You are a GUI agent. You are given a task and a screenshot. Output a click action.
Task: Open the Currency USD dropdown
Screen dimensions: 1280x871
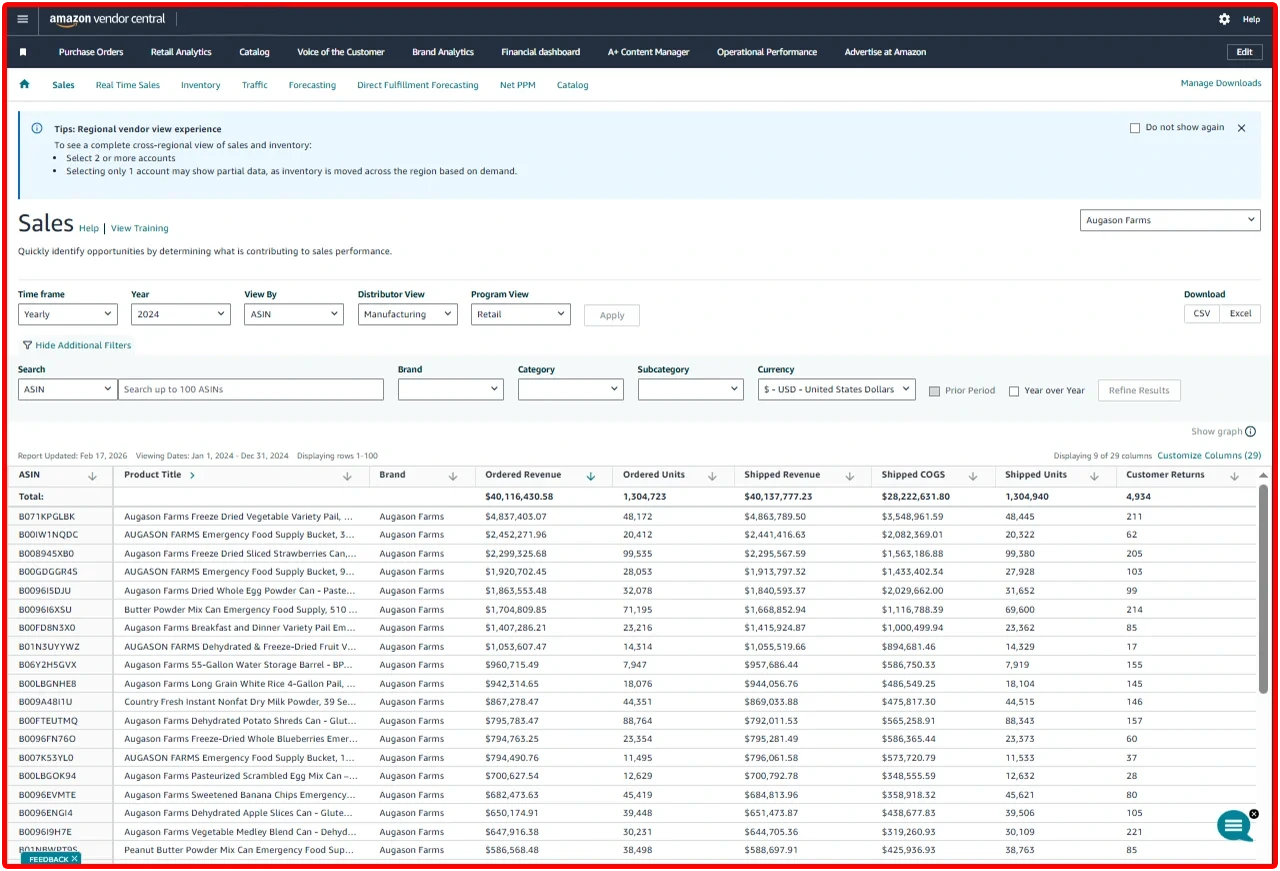point(836,389)
